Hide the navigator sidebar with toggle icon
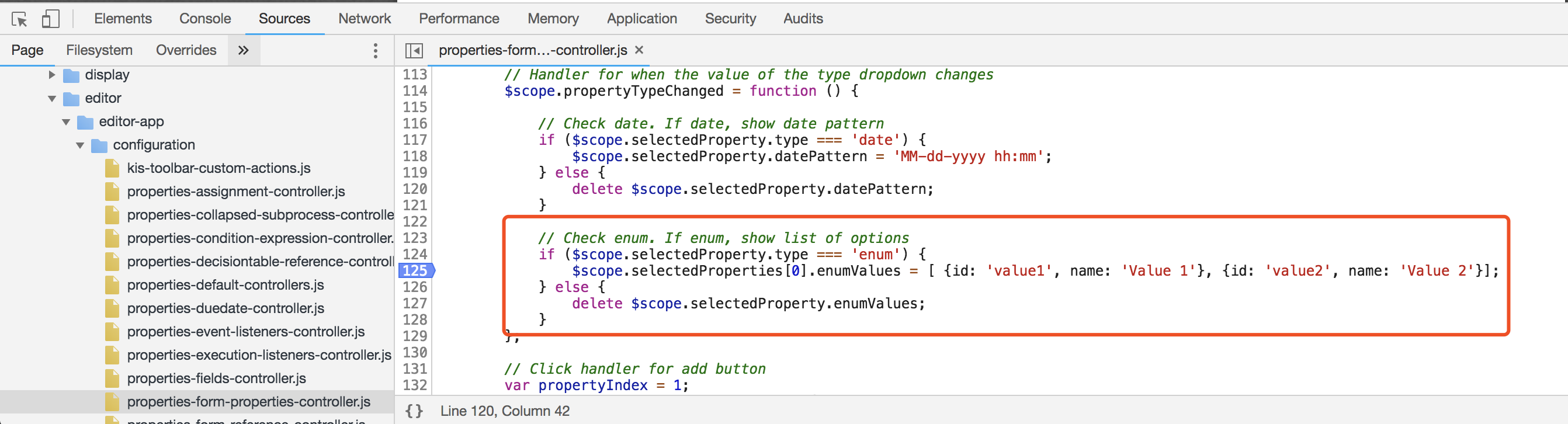This screenshot has width=1568, height=424. click(x=414, y=50)
